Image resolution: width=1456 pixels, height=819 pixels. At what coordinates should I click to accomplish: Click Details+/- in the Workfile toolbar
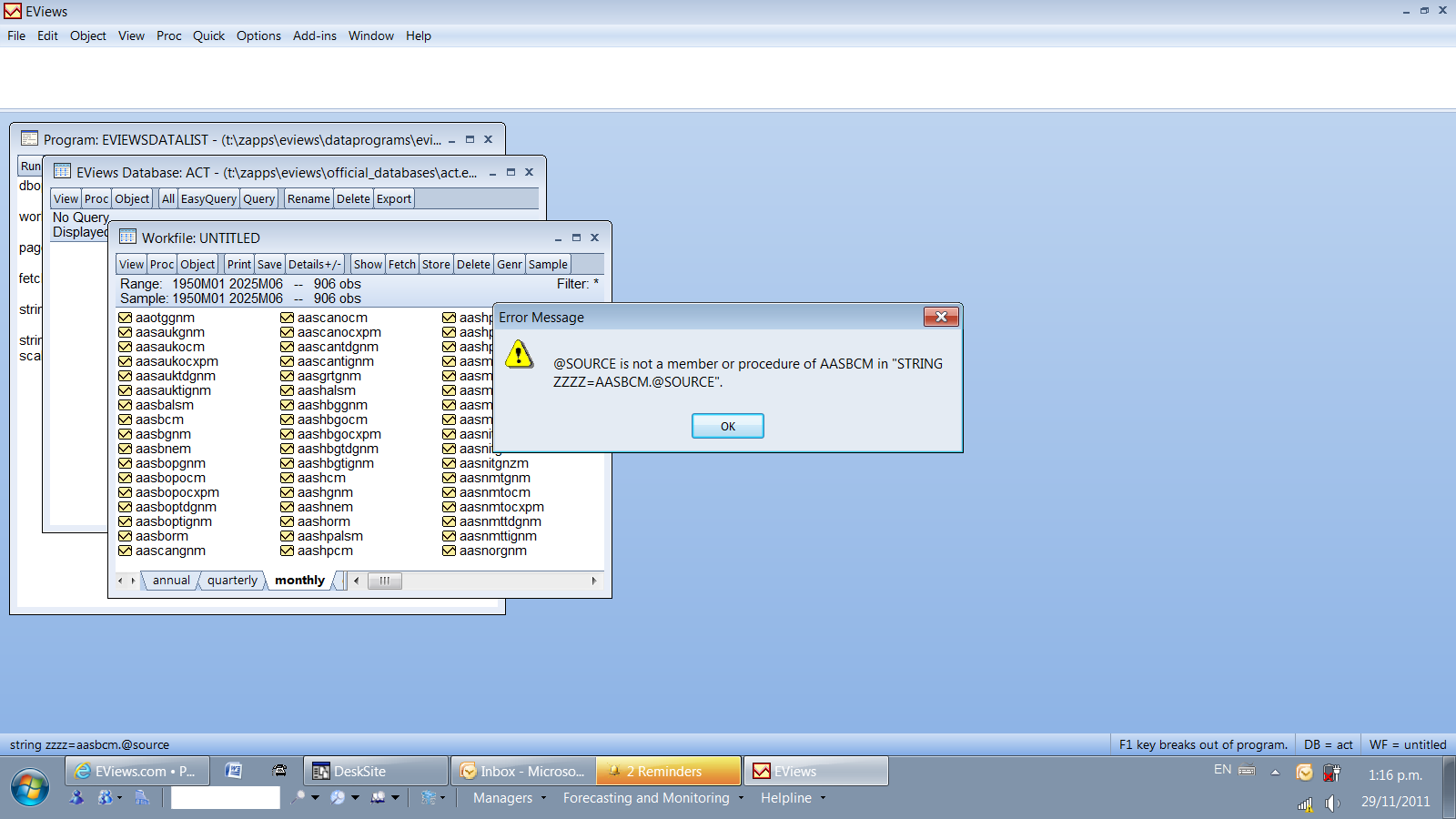[x=314, y=264]
